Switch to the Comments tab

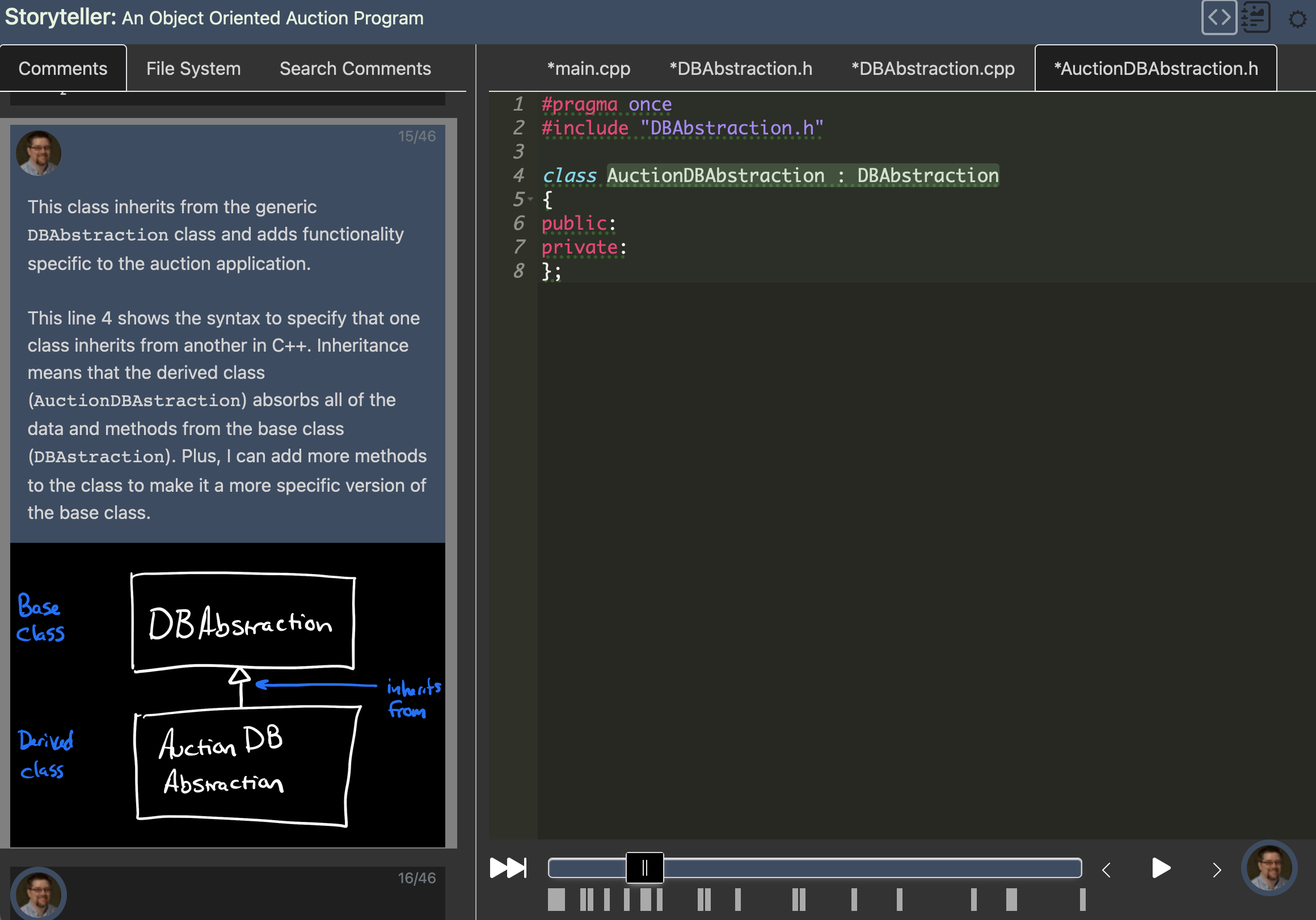(x=62, y=68)
